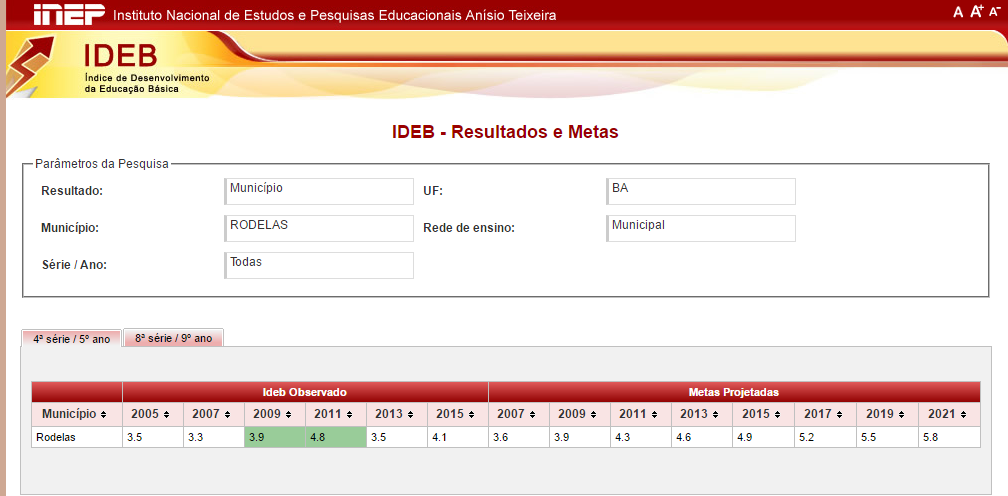
Task: Click the Ideb Observado group header
Action: click(x=305, y=392)
